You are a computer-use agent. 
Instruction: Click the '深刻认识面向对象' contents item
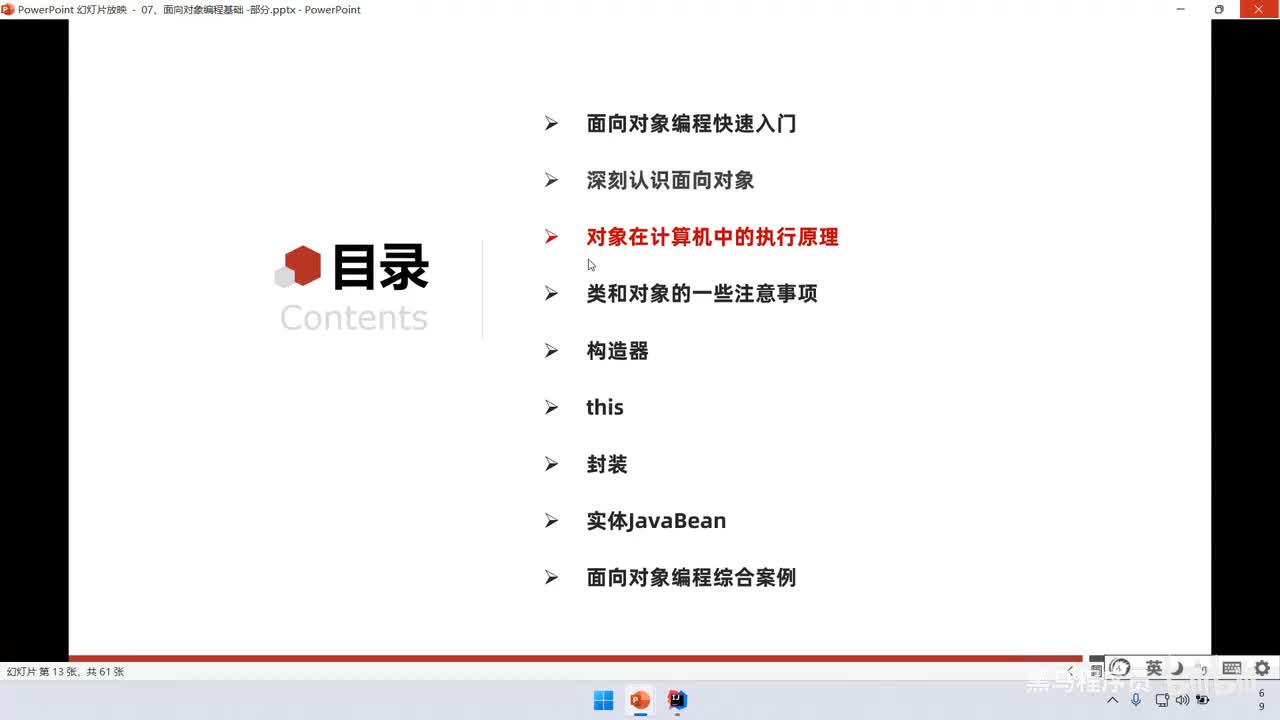pyautogui.click(x=670, y=181)
